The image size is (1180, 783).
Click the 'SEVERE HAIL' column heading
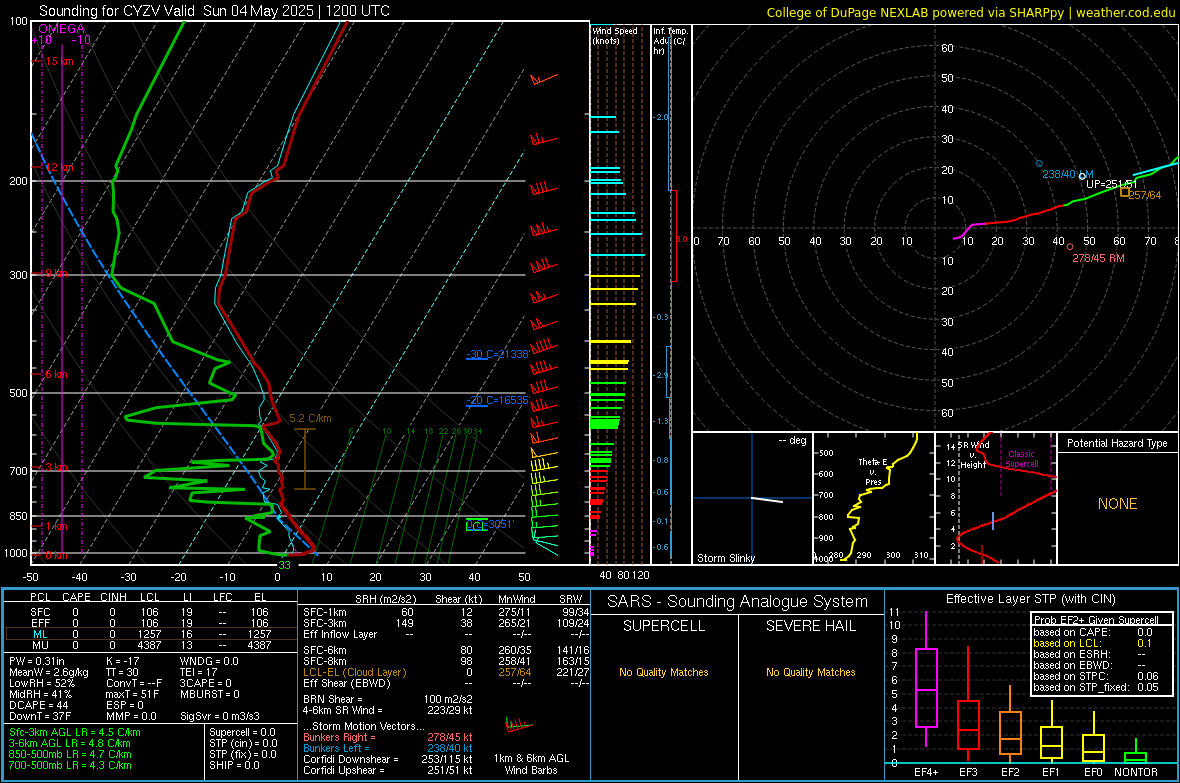[810, 626]
